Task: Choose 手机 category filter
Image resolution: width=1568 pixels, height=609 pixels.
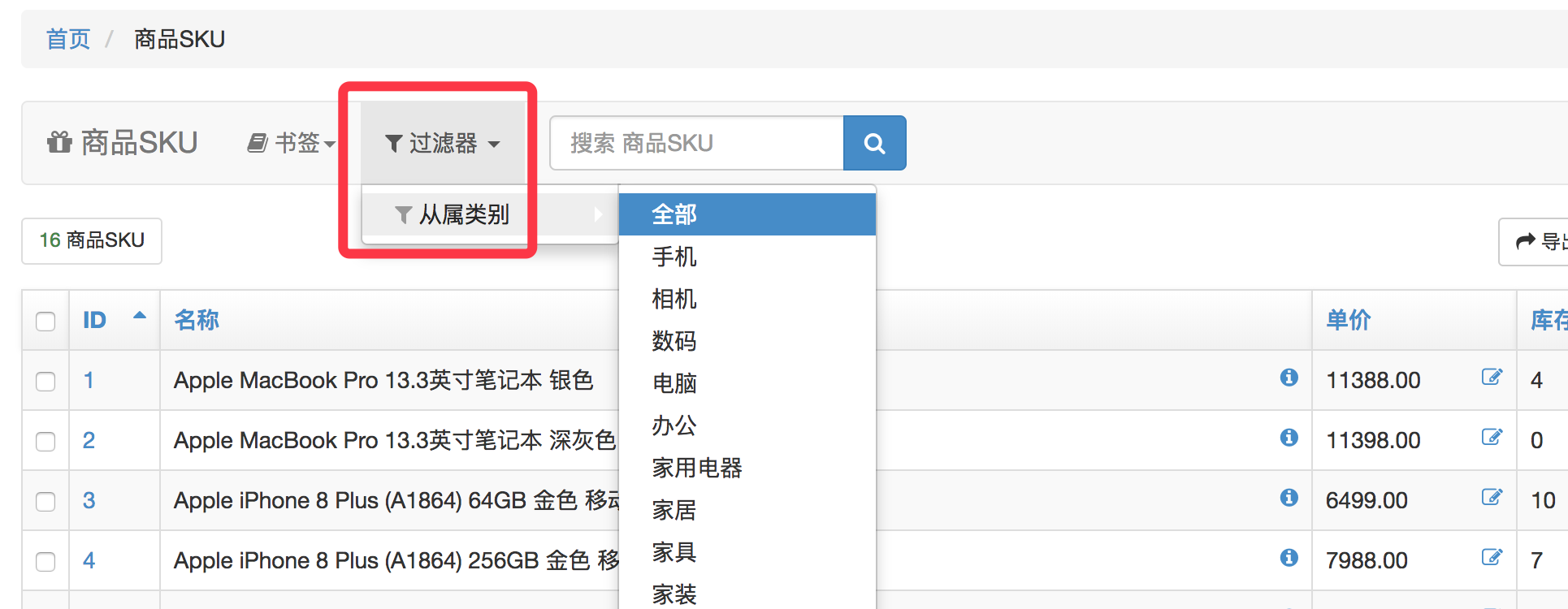Action: pyautogui.click(x=747, y=257)
